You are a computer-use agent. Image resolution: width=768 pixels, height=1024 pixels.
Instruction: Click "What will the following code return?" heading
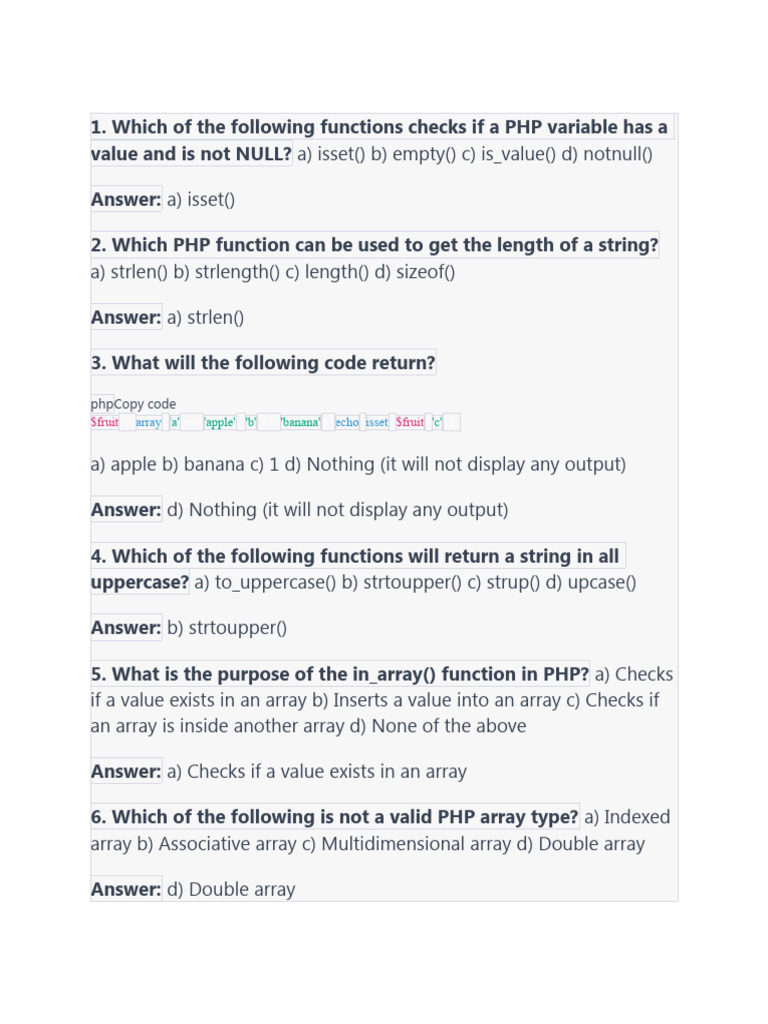point(263,363)
